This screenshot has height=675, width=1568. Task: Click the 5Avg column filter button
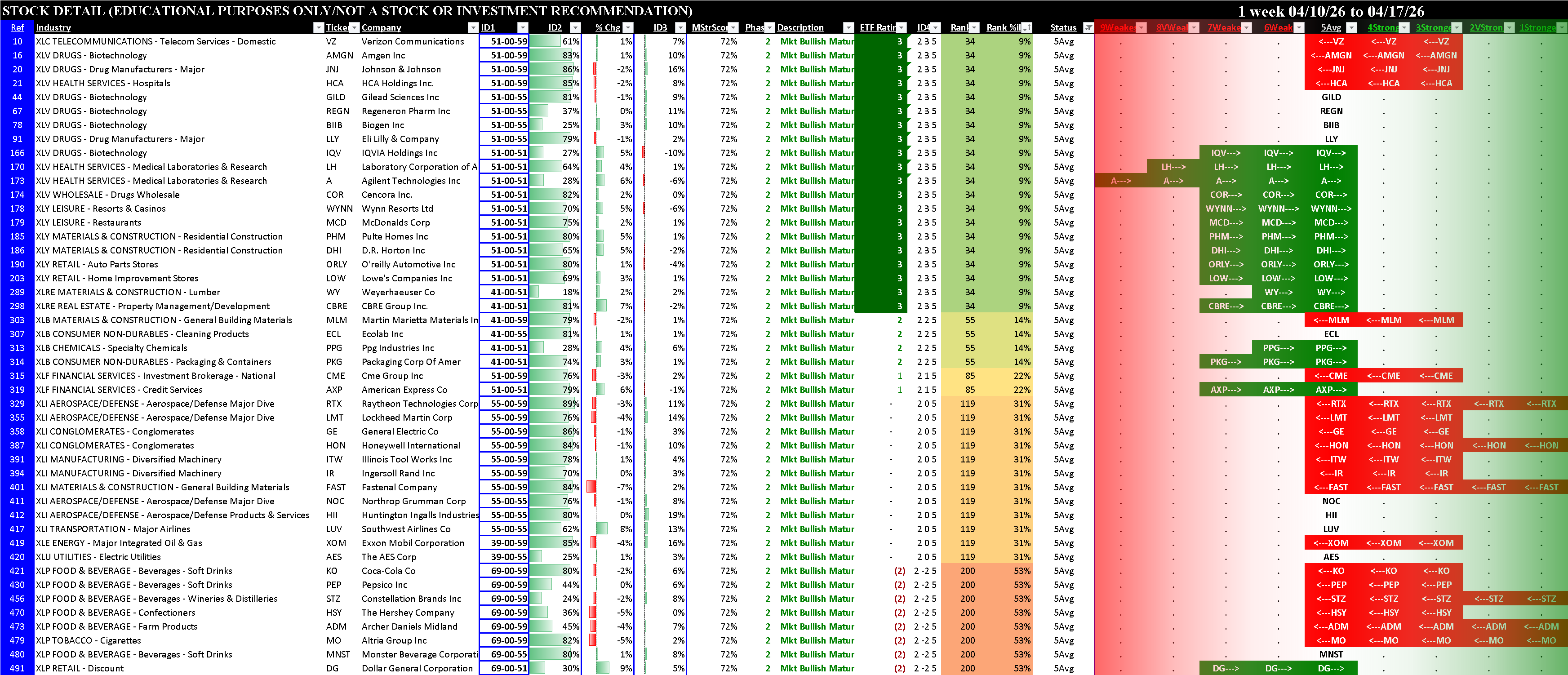coord(1351,27)
